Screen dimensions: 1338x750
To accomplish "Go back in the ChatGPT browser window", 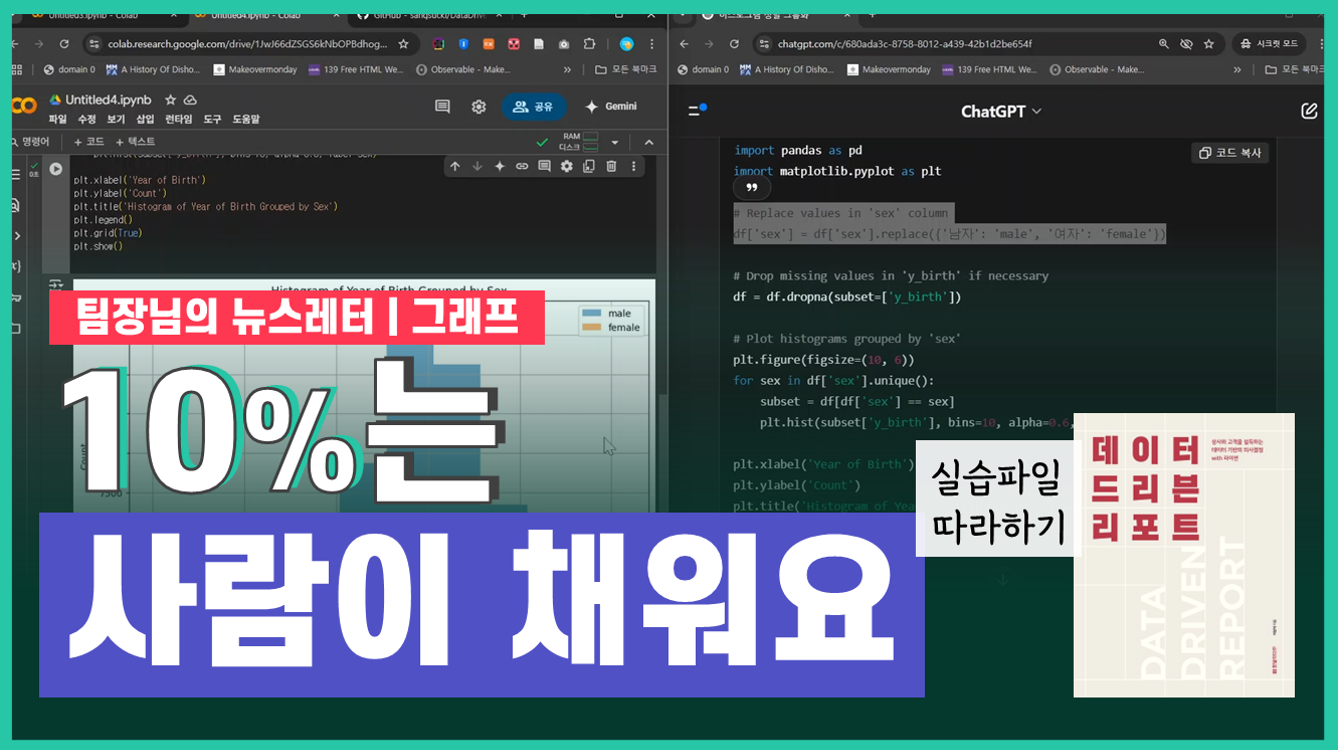I will (x=684, y=44).
